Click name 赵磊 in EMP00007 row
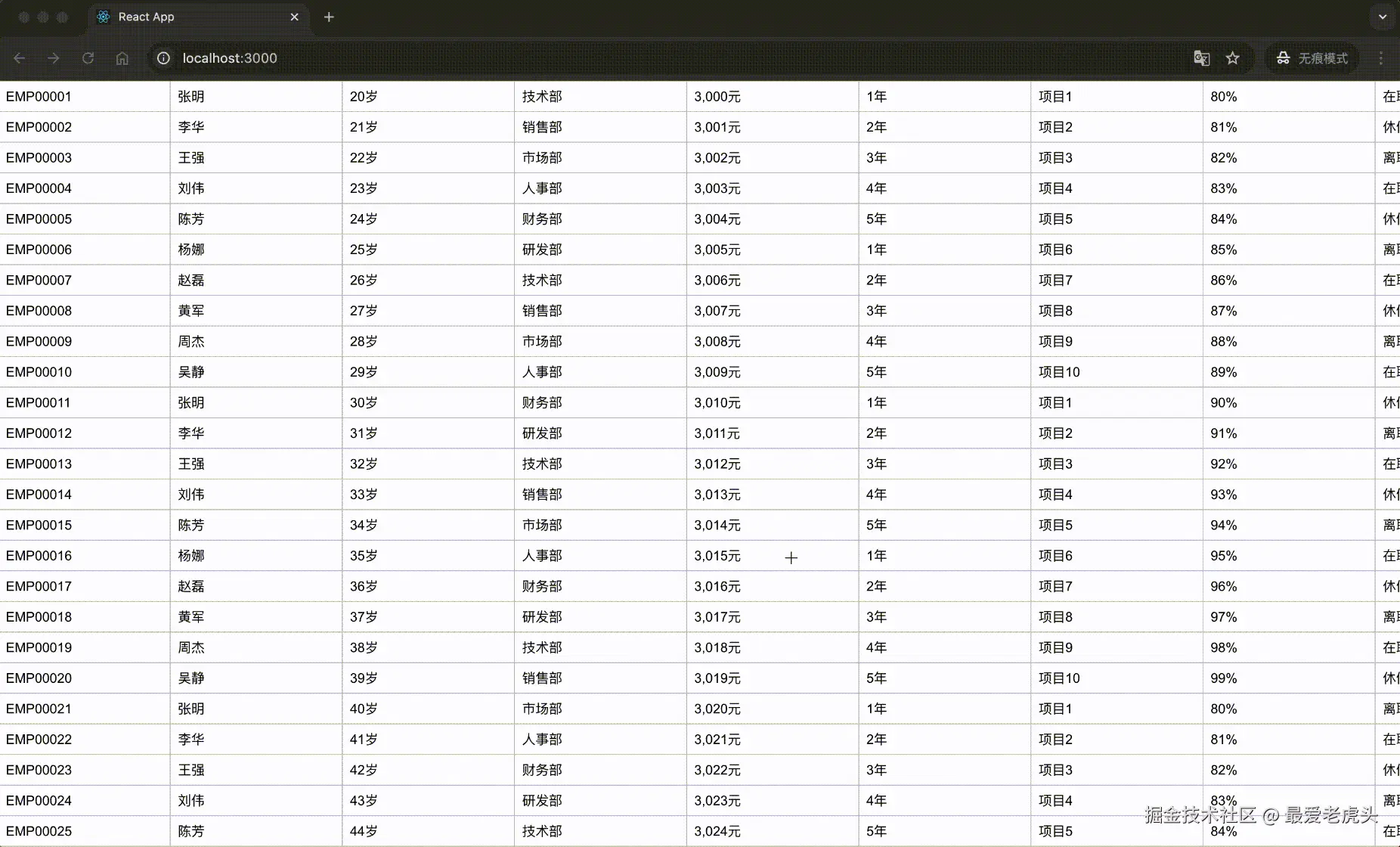The image size is (1400, 847). 191,281
